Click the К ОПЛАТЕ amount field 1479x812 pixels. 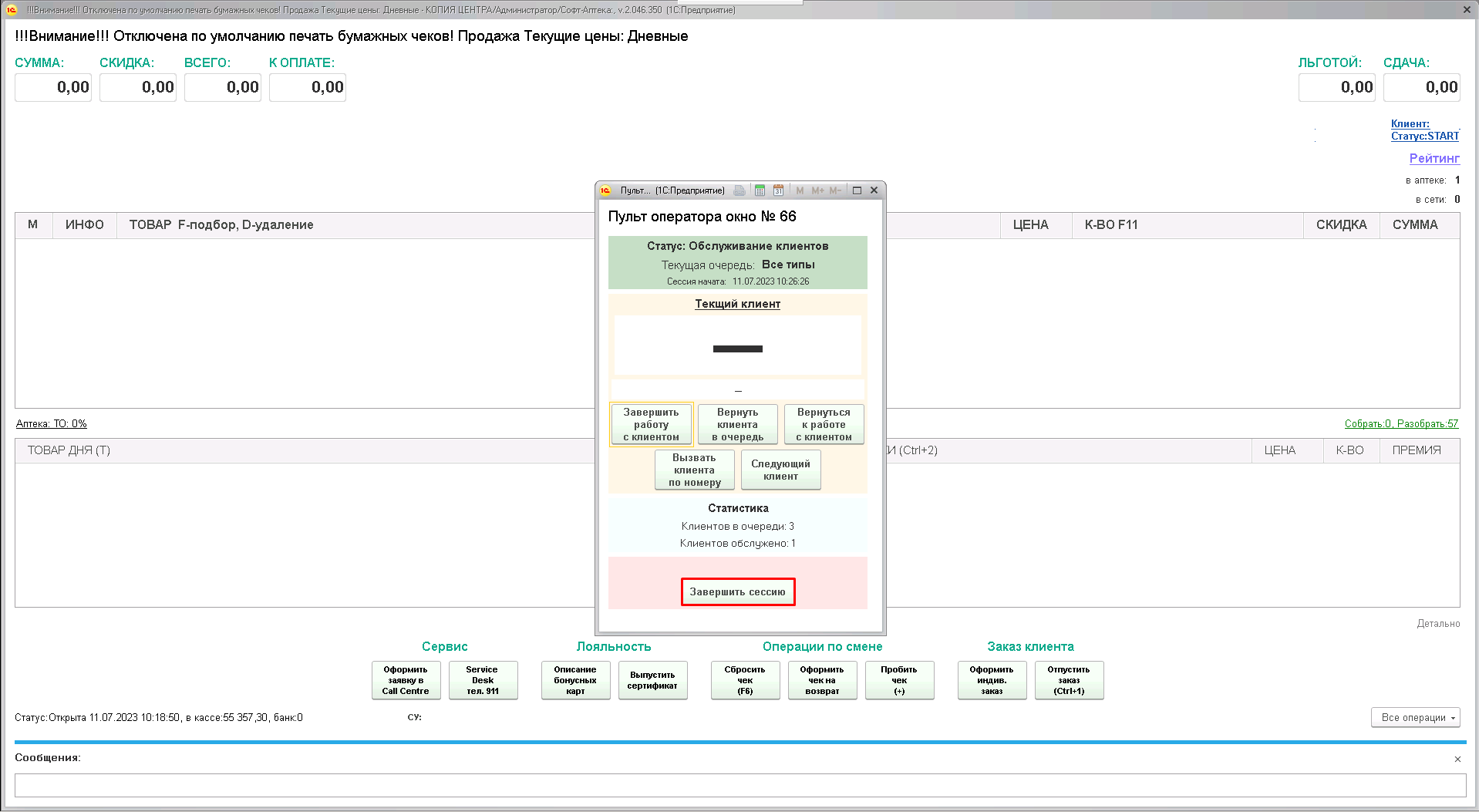(308, 87)
